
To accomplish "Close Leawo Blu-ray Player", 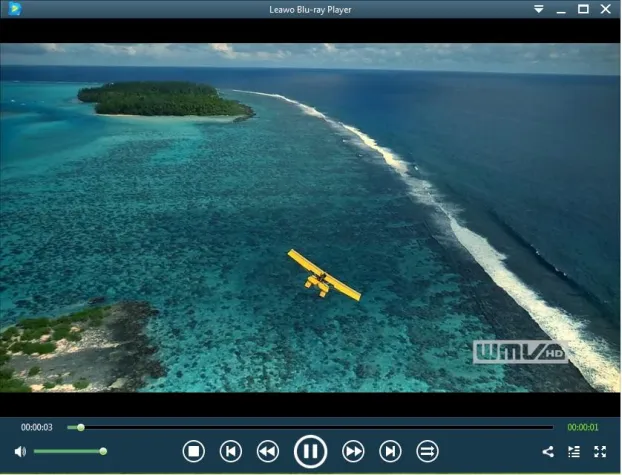I will point(605,9).
